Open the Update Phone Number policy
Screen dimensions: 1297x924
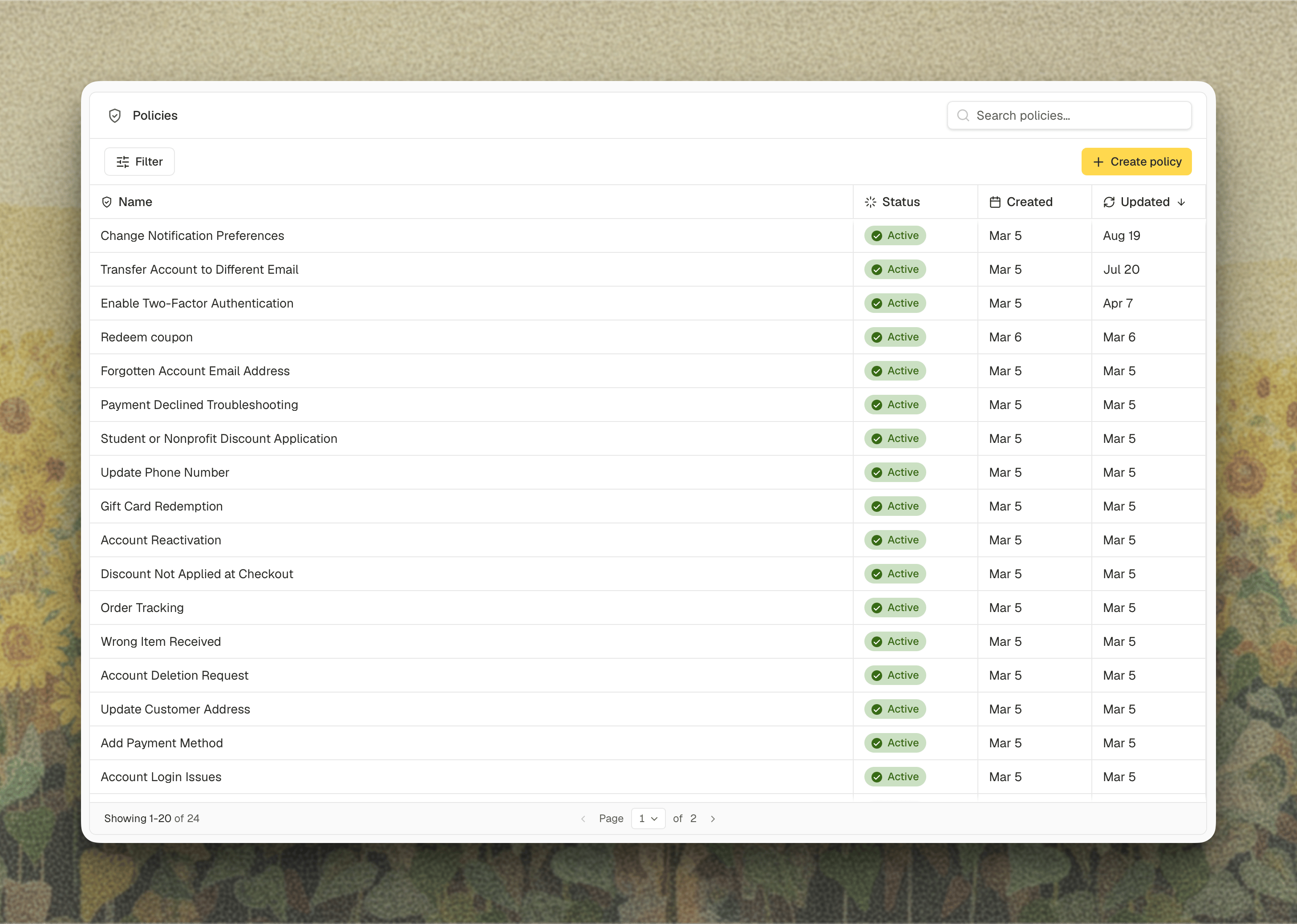165,472
